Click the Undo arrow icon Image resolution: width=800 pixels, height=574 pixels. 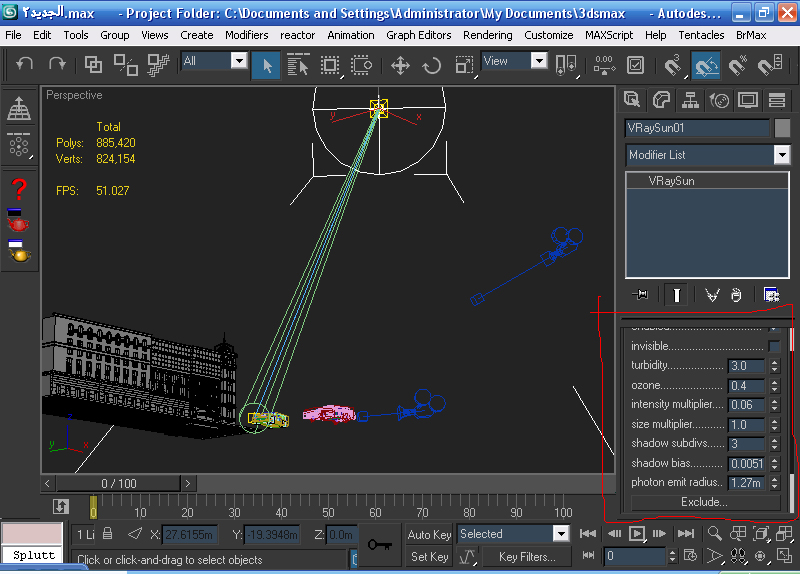tap(24, 64)
